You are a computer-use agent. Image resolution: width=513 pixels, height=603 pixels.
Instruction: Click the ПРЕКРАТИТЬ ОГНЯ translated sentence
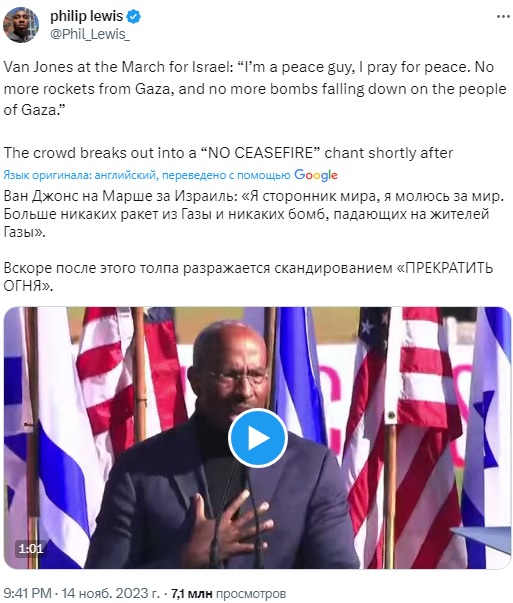pyautogui.click(x=248, y=277)
